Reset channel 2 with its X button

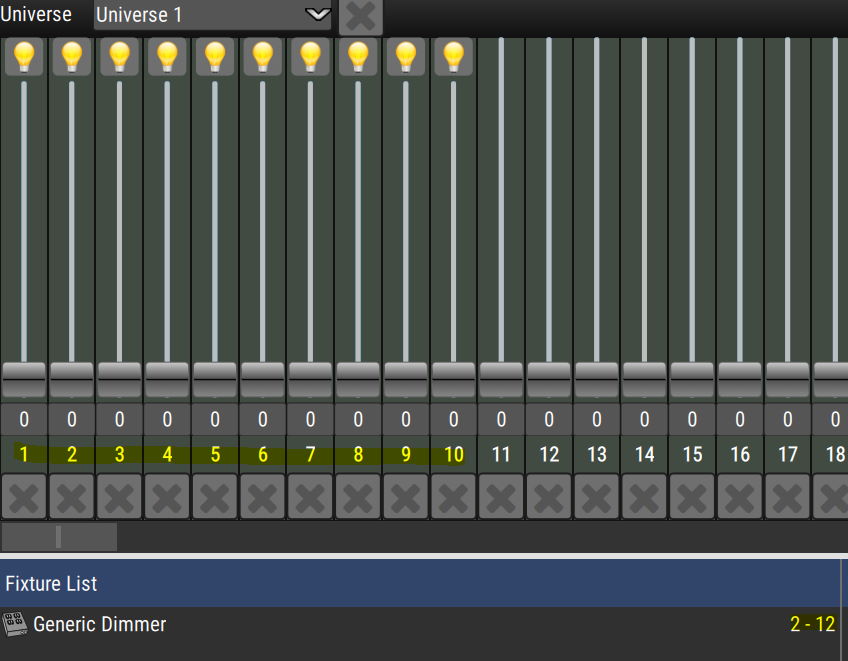pos(71,497)
